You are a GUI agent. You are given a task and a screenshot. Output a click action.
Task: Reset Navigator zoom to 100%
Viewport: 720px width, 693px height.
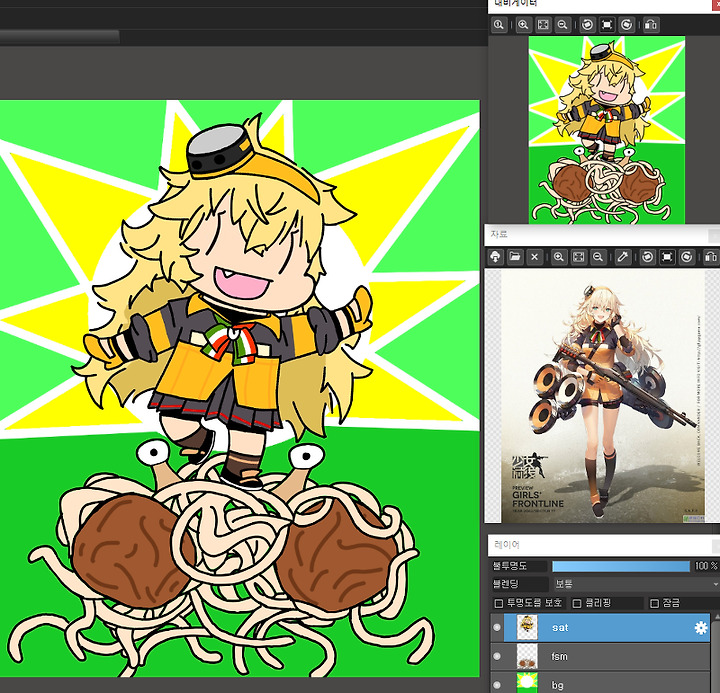(x=499, y=25)
